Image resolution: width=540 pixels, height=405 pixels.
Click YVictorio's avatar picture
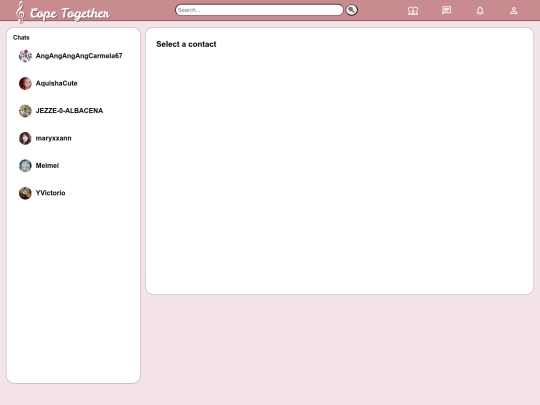pyautogui.click(x=25, y=193)
